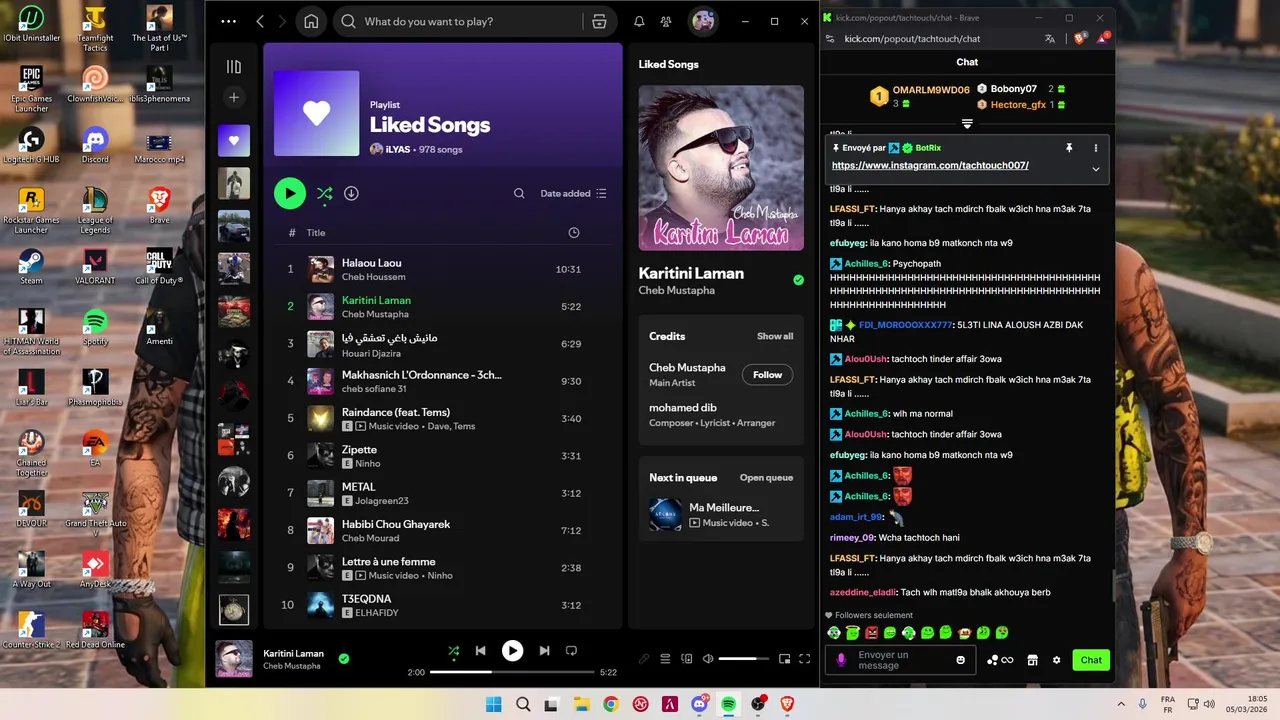Open emoji picker in Kick chat input
The width and height of the screenshot is (1280, 720).
[x=961, y=660]
